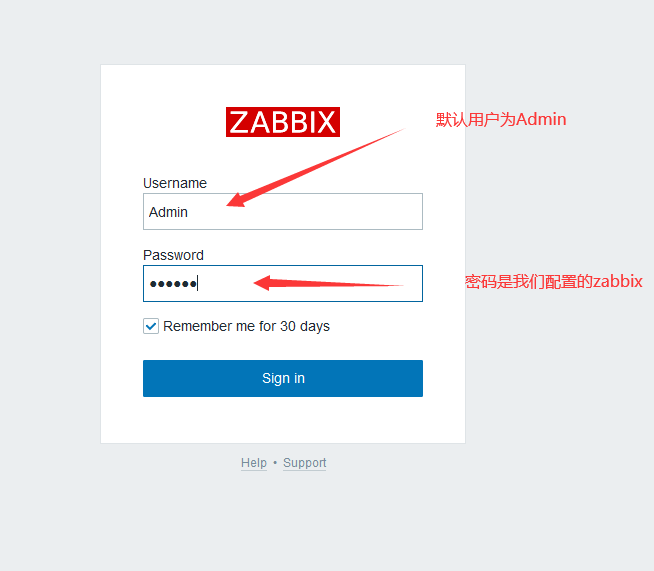This screenshot has height=571, width=654.
Task: Click the dot separator between Help and Support
Action: click(x=275, y=463)
